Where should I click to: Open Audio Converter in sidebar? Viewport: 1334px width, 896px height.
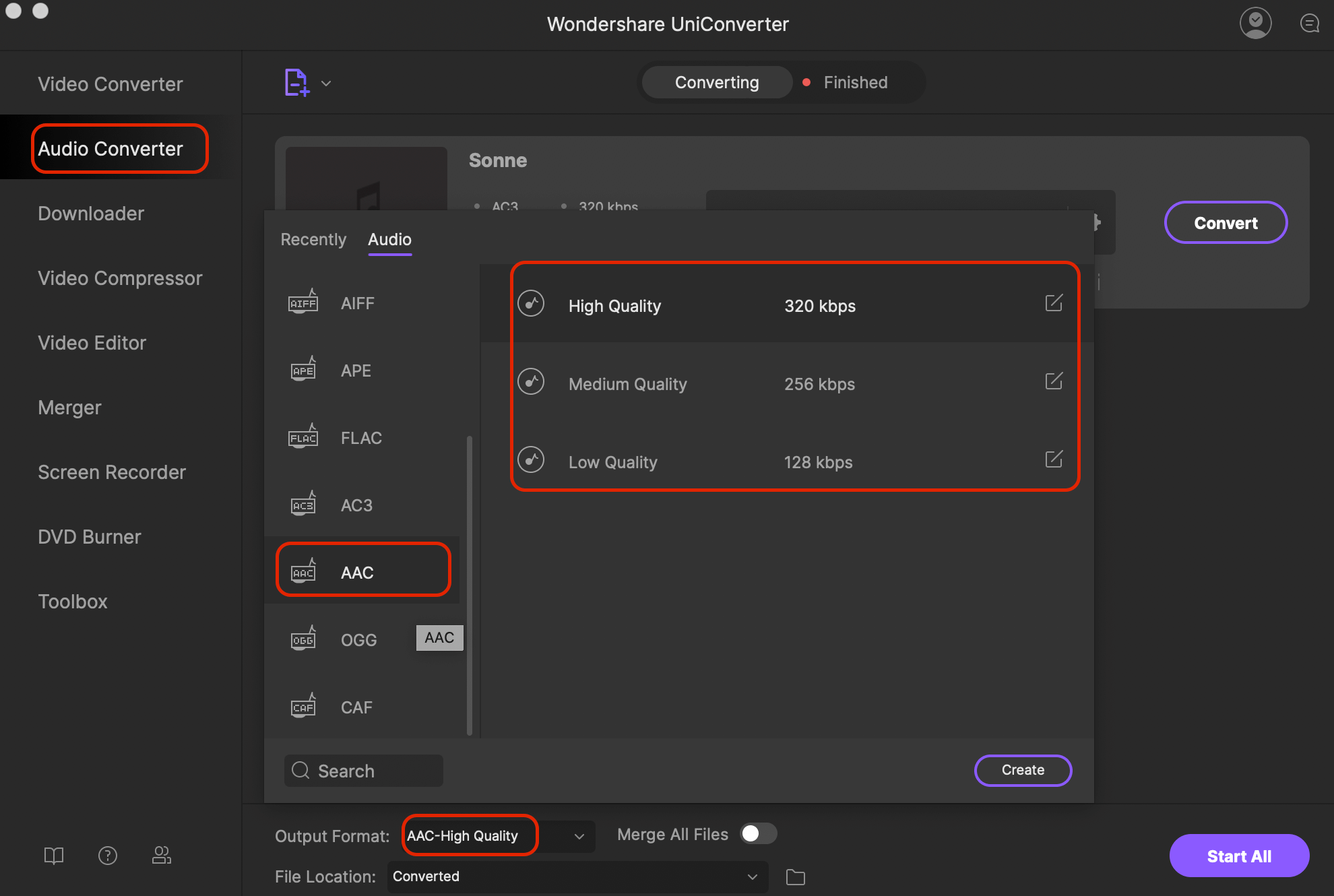[x=110, y=149]
